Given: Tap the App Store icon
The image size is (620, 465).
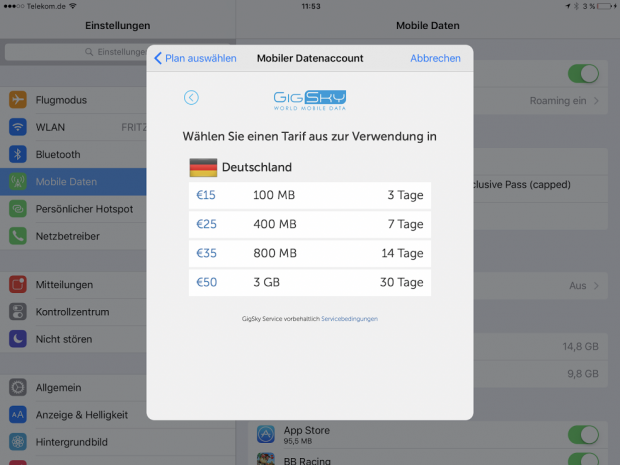Looking at the screenshot, I should click(x=266, y=434).
